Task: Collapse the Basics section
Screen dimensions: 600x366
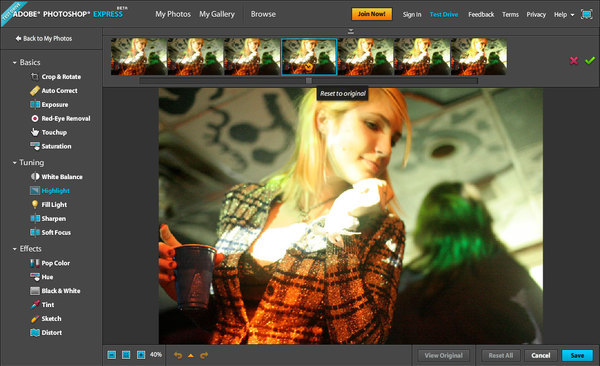Action: pos(15,62)
